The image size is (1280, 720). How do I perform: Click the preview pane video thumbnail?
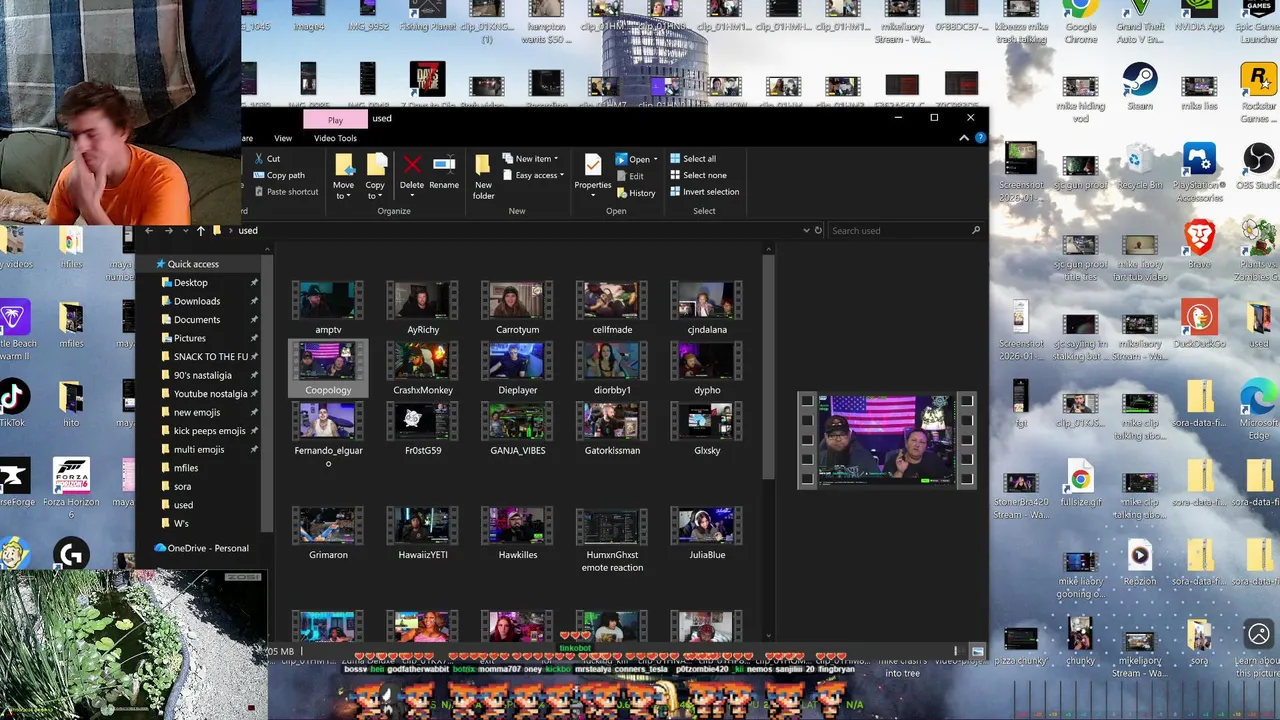[x=886, y=441]
